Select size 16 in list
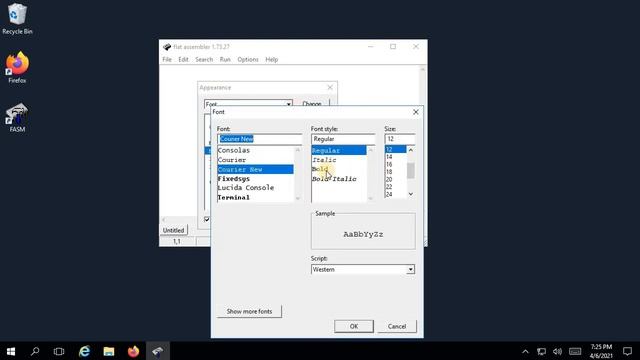This screenshot has height=360, width=640. 396,164
